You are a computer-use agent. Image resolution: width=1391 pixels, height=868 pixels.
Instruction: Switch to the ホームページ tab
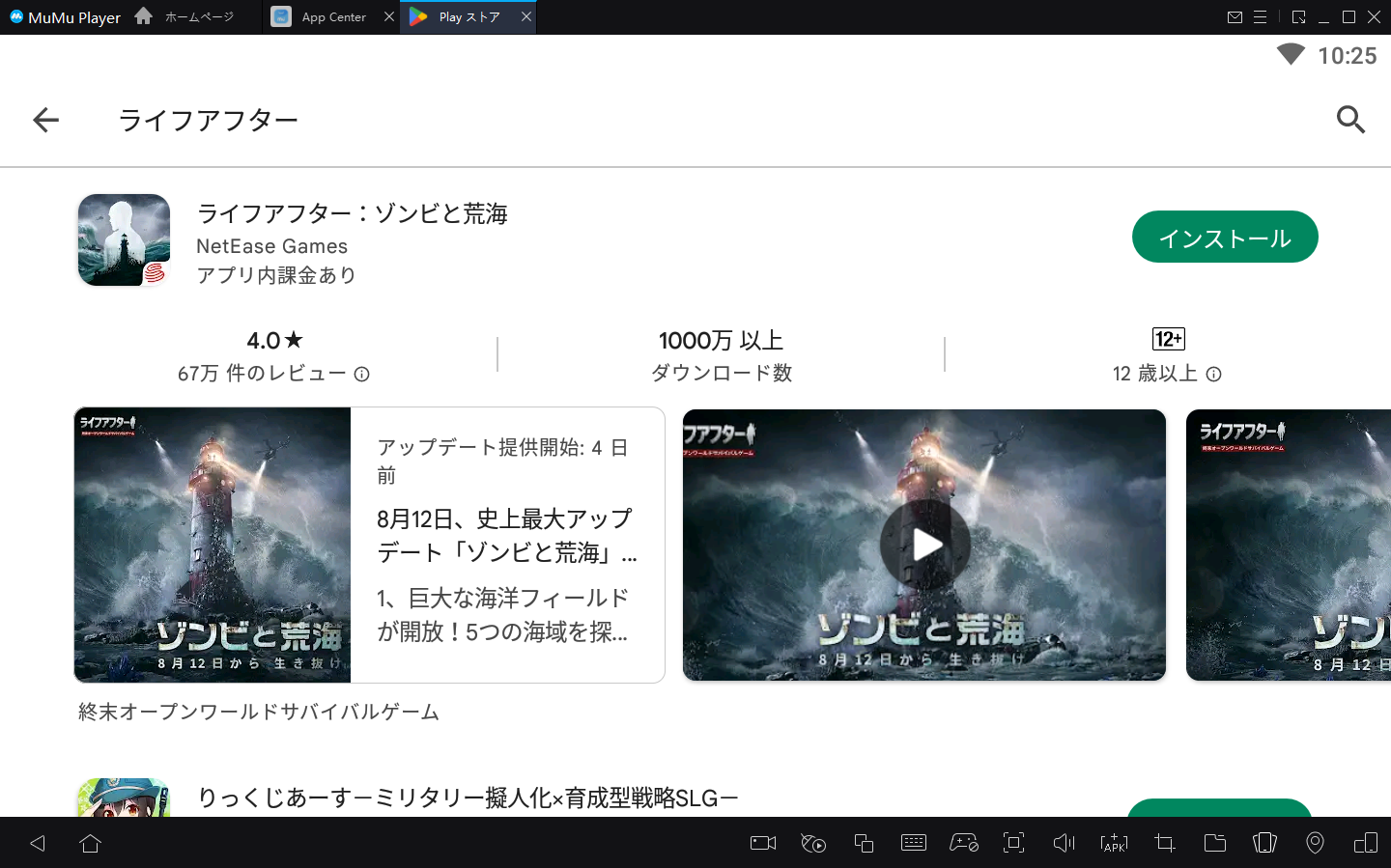[199, 17]
